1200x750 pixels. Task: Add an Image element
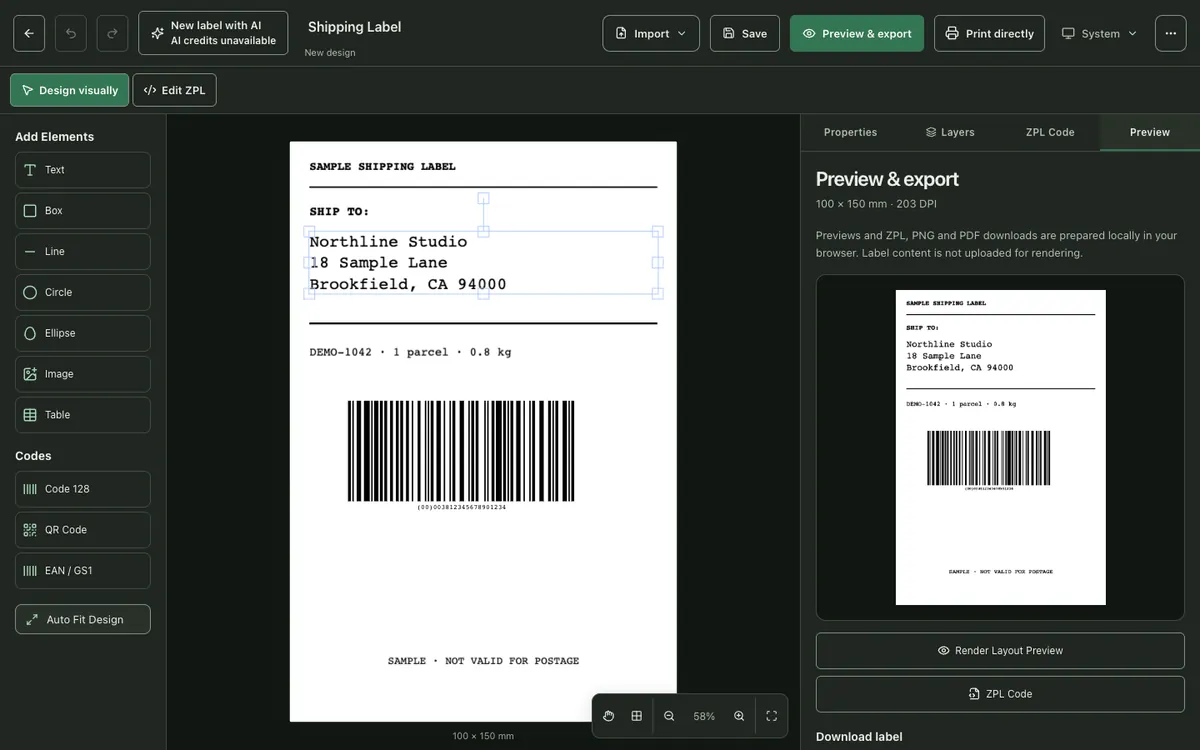coord(83,374)
